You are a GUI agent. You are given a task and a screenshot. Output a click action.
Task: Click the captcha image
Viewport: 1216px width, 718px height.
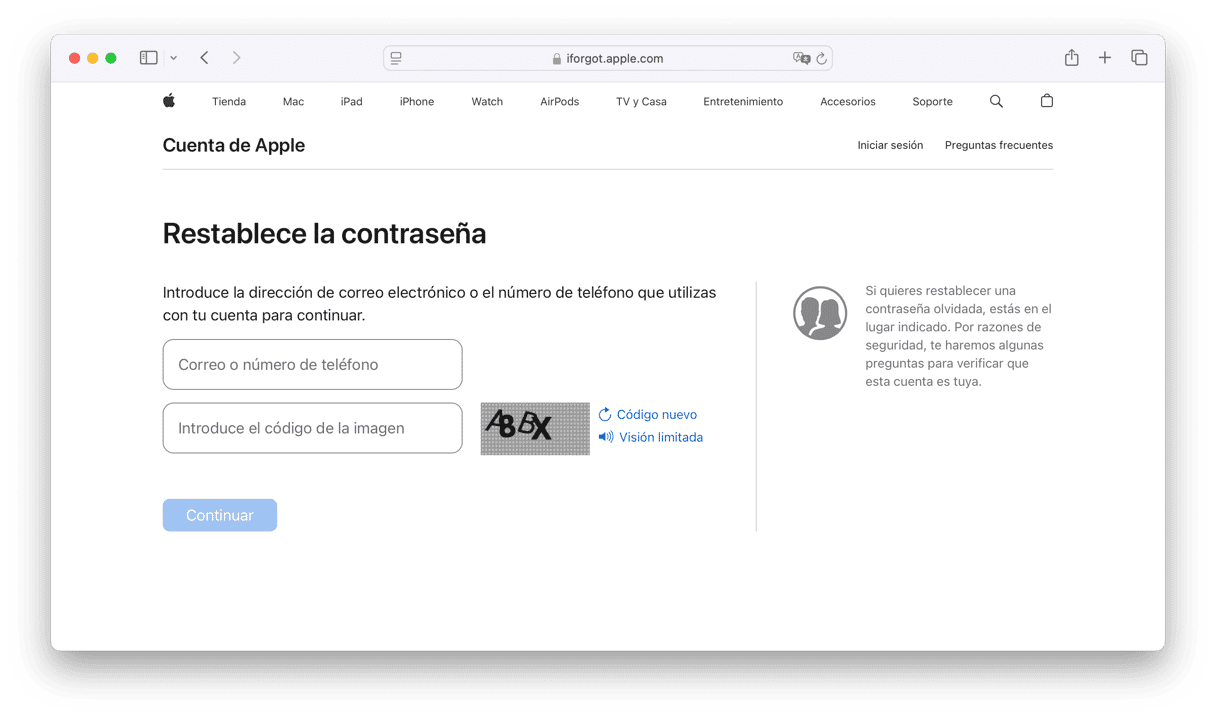point(535,428)
